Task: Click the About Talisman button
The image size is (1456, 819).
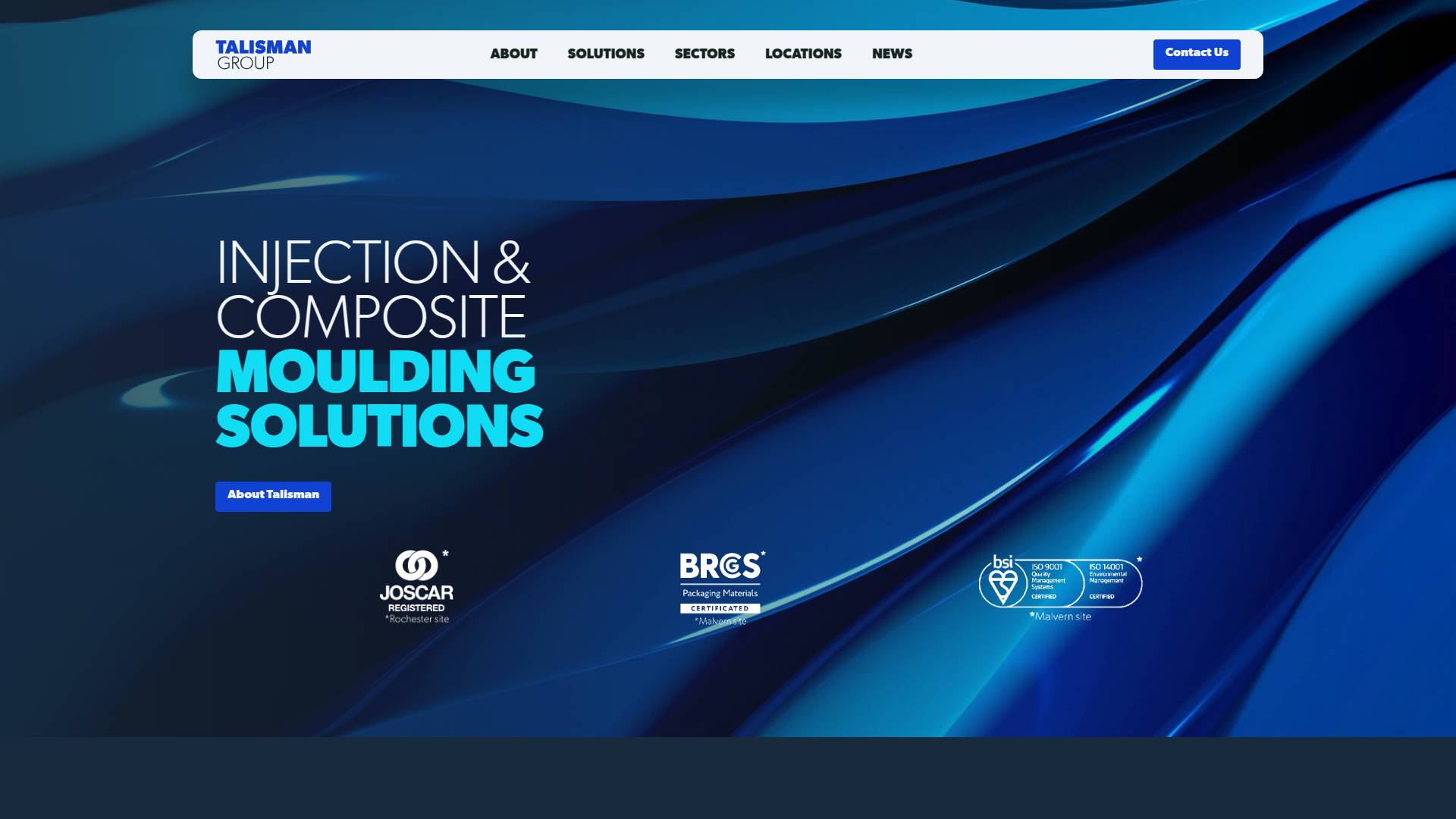Action: coord(273,496)
